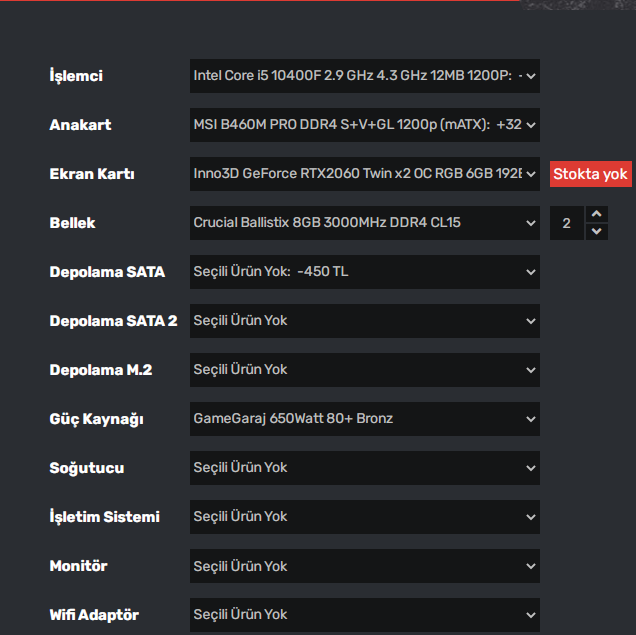Click the memory quantity number field

pos(567,223)
